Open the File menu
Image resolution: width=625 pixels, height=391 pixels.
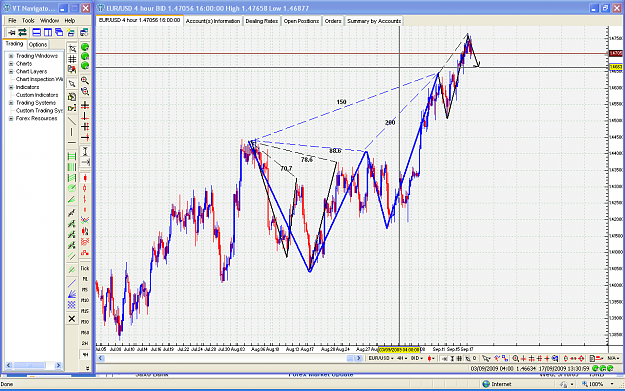[12, 20]
